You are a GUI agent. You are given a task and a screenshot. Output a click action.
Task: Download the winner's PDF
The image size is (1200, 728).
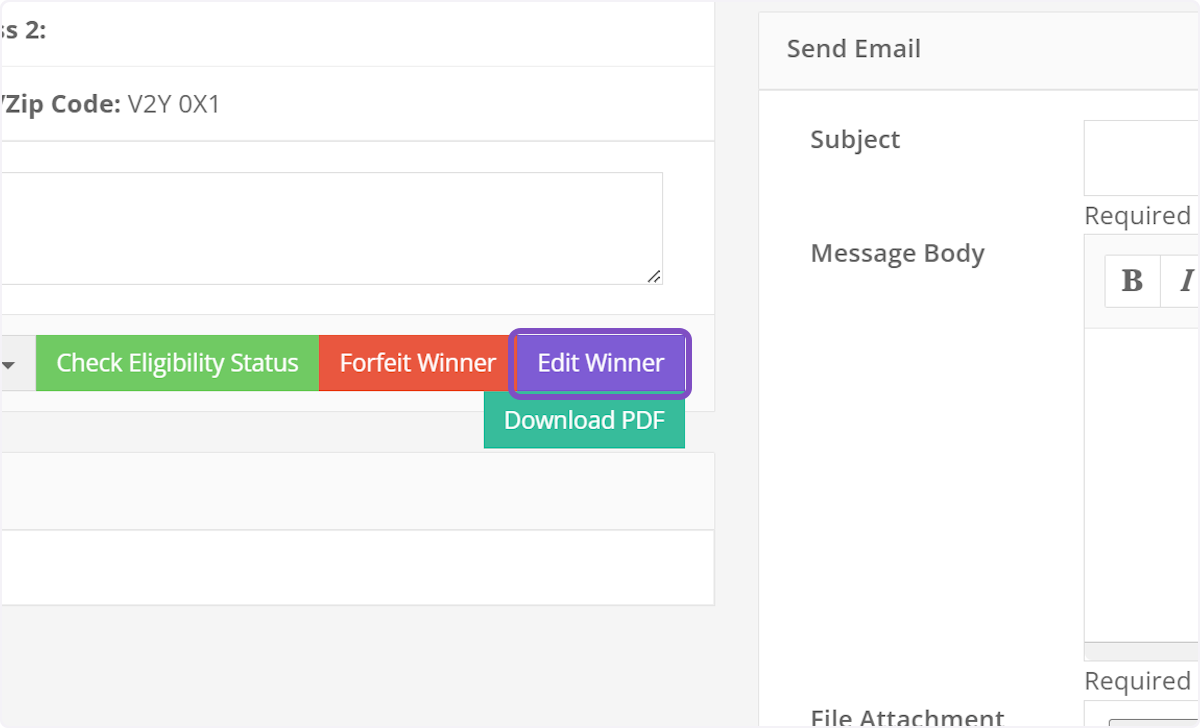coord(584,420)
